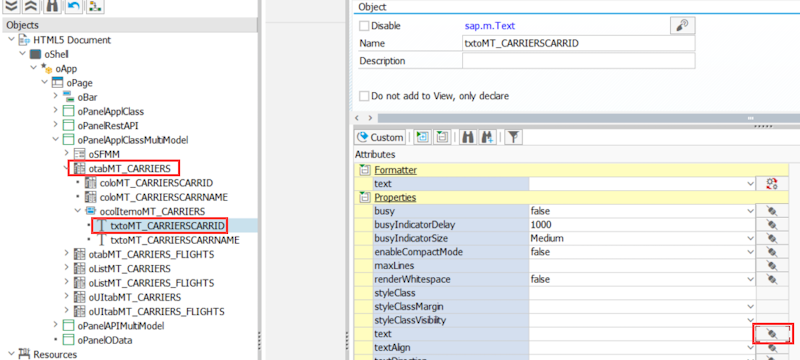800x360 pixels.
Task: Expand the oPanelAPIMultiModel node
Action: 55,325
